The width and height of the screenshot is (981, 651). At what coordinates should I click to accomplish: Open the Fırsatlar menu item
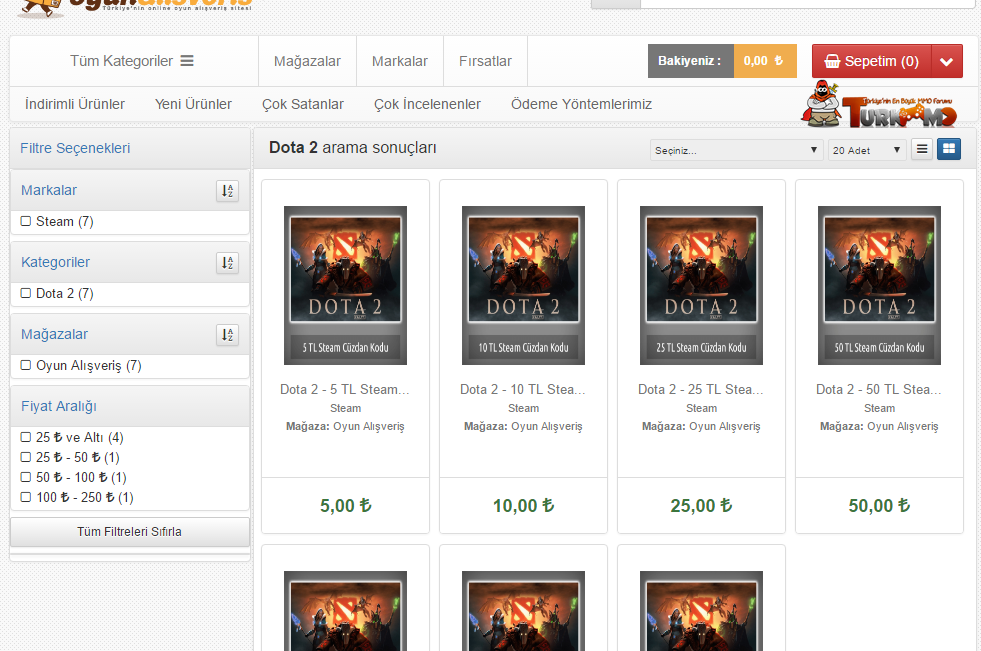(x=485, y=61)
